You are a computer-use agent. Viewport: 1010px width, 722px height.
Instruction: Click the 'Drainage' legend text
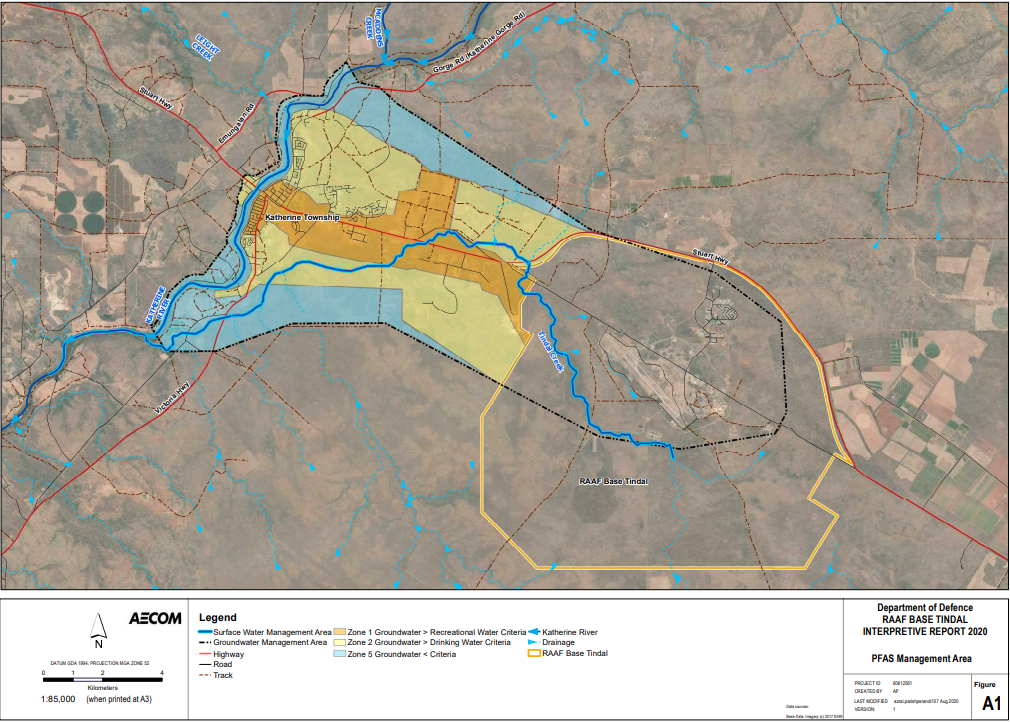pos(558,643)
